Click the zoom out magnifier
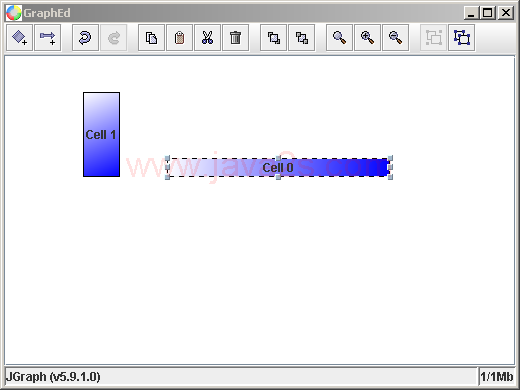Screen dimensions: 520x390 point(395,38)
